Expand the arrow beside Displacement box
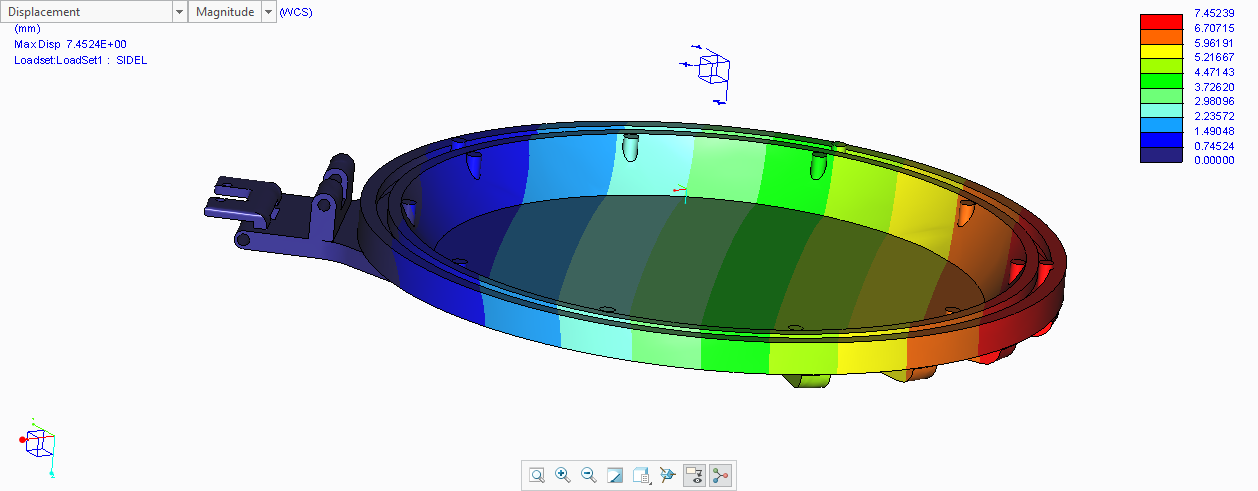The image size is (1258, 491). pyautogui.click(x=180, y=11)
